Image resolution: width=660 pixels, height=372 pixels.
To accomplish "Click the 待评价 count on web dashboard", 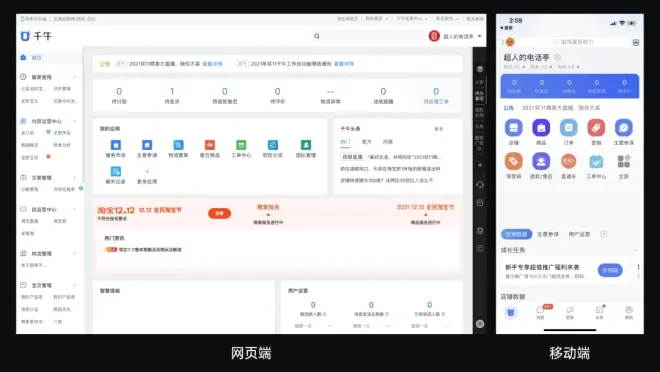I will 277,91.
